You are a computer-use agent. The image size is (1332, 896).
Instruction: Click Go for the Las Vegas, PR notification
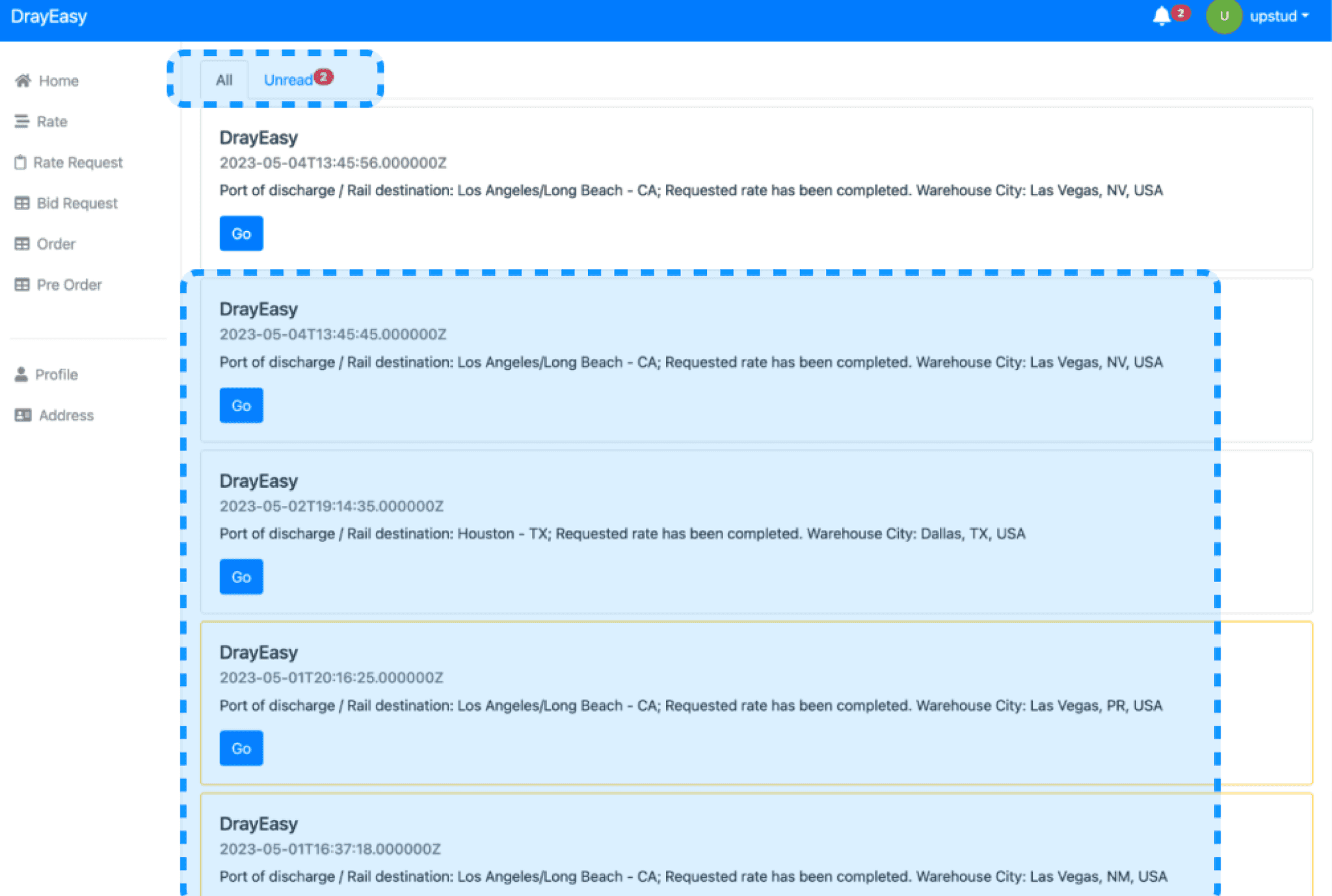click(x=241, y=748)
